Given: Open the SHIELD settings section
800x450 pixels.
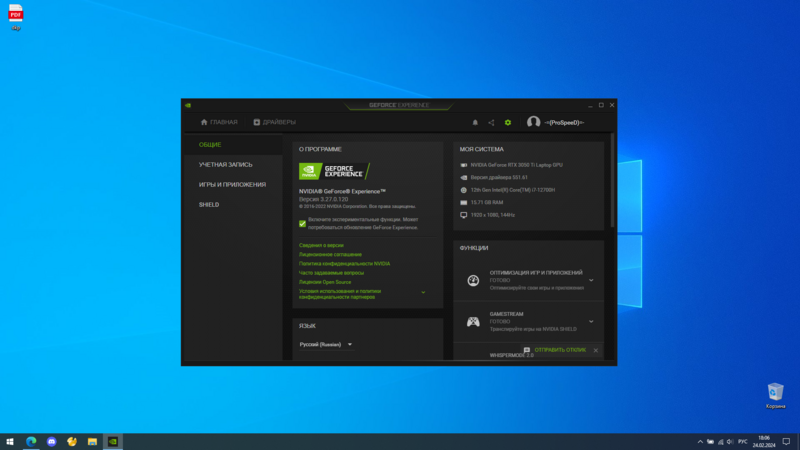Looking at the screenshot, I should tap(209, 205).
